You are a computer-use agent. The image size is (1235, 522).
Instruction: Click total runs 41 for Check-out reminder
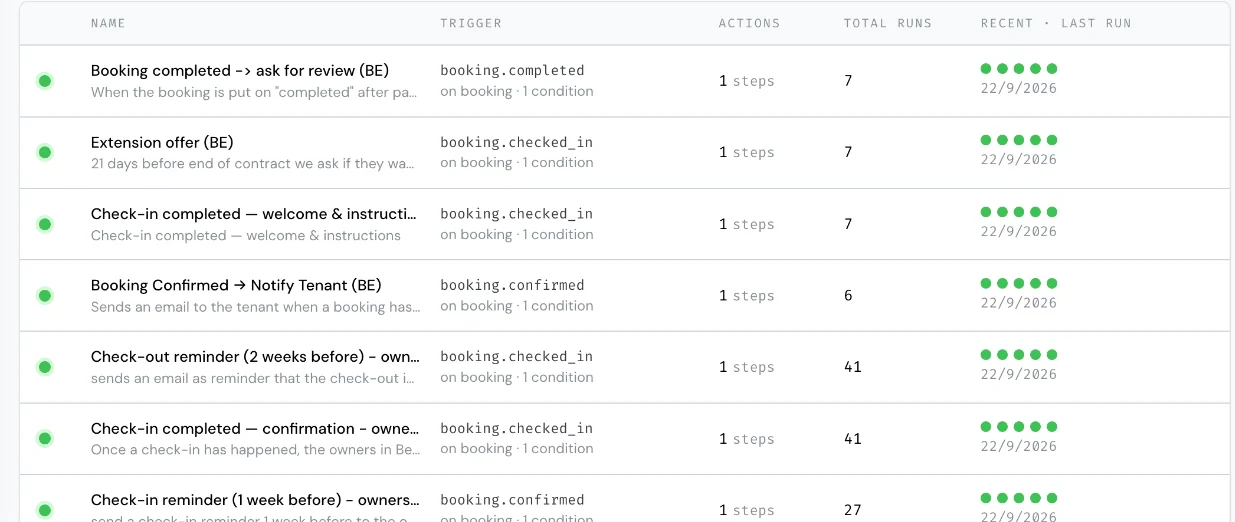[x=852, y=367]
